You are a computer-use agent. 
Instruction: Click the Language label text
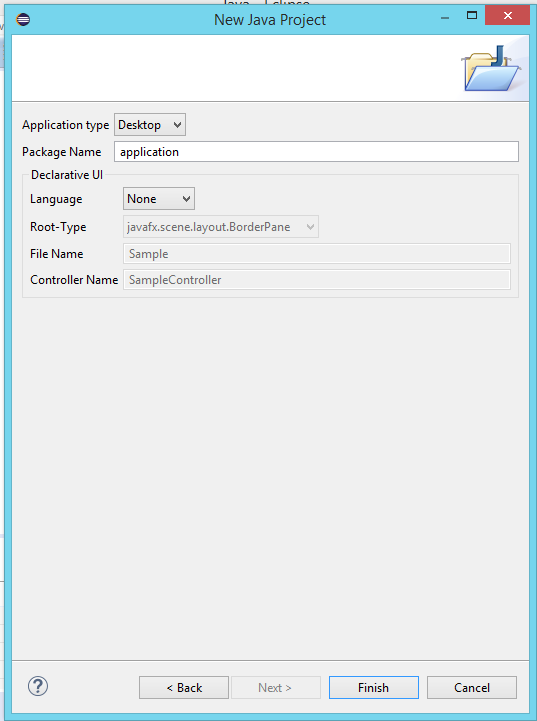[x=56, y=199]
